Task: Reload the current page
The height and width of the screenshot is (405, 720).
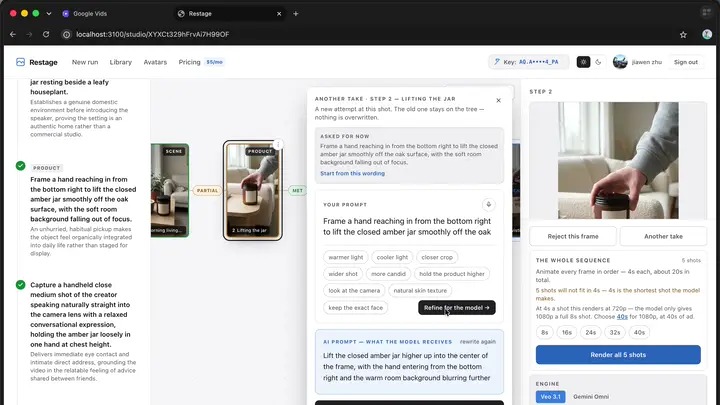Action: point(46,34)
